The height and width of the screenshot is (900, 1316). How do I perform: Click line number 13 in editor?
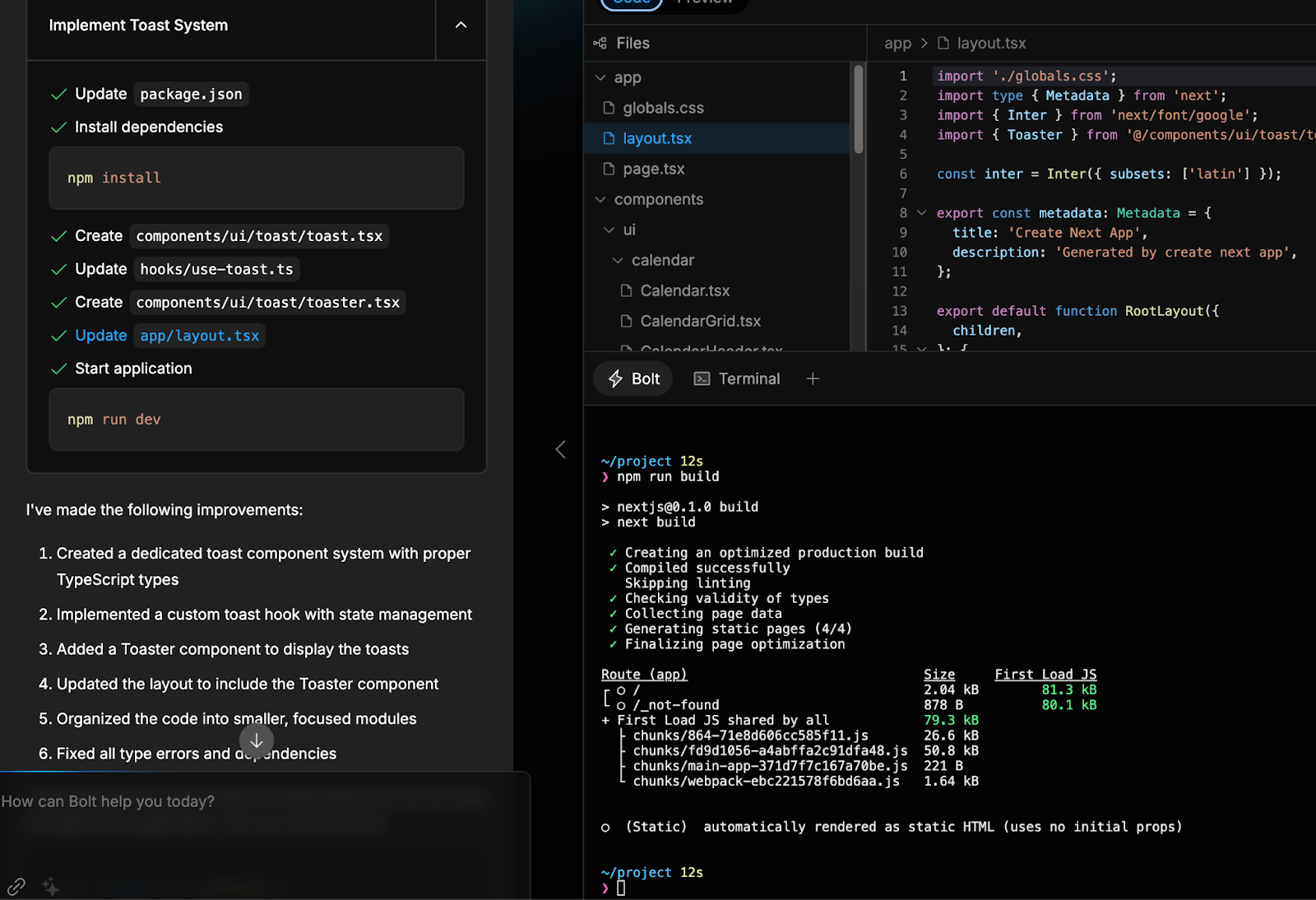pos(899,311)
